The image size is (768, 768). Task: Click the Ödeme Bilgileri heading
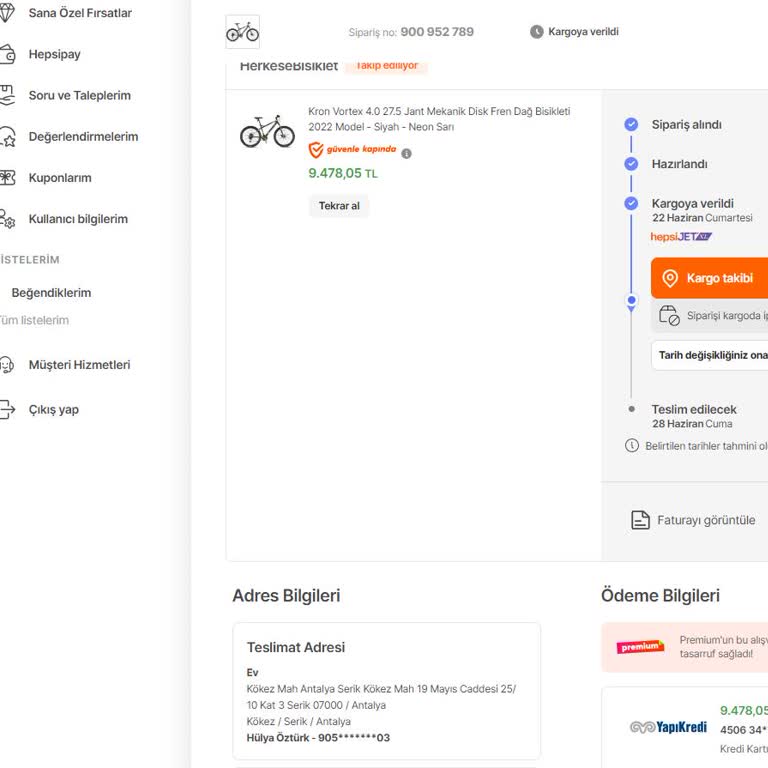(660, 595)
